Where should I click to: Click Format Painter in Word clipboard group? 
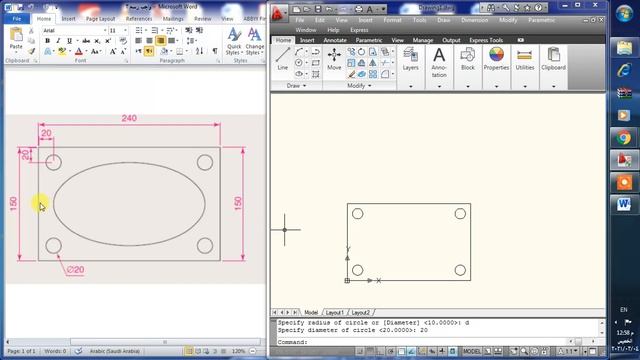click(x=31, y=51)
